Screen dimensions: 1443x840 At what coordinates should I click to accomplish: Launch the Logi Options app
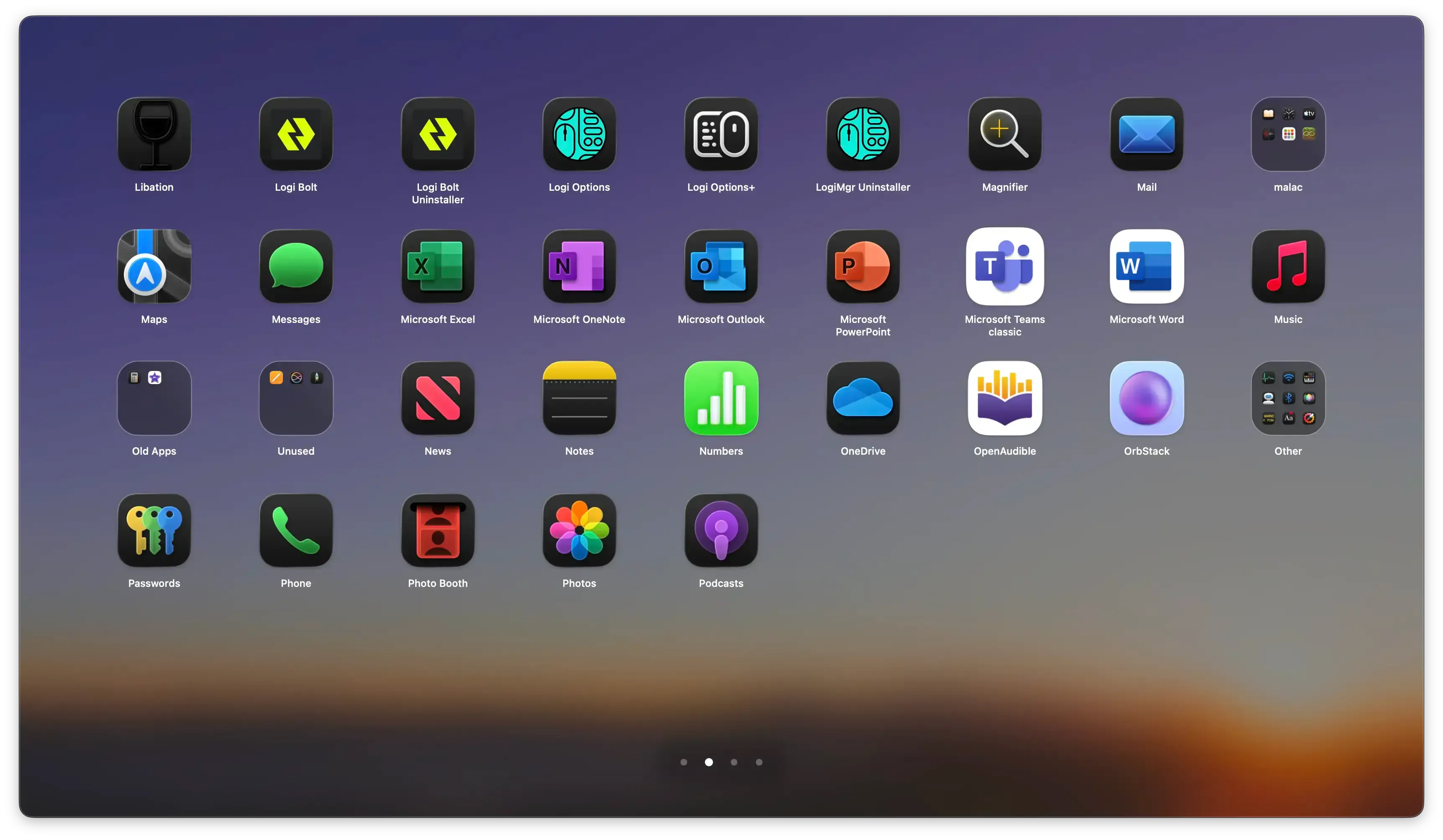pyautogui.click(x=580, y=134)
